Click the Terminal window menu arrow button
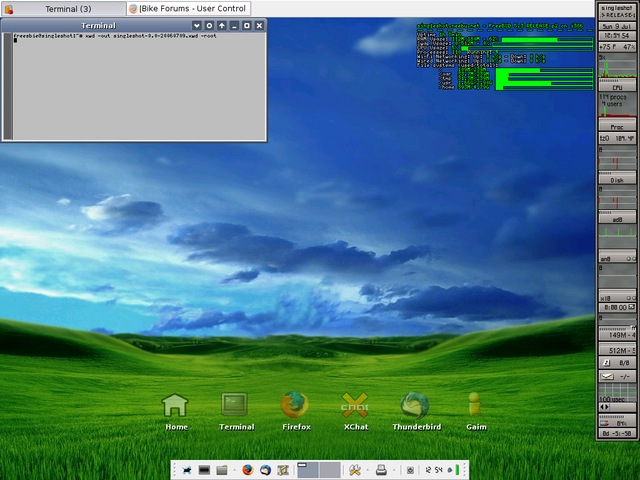 [197, 26]
